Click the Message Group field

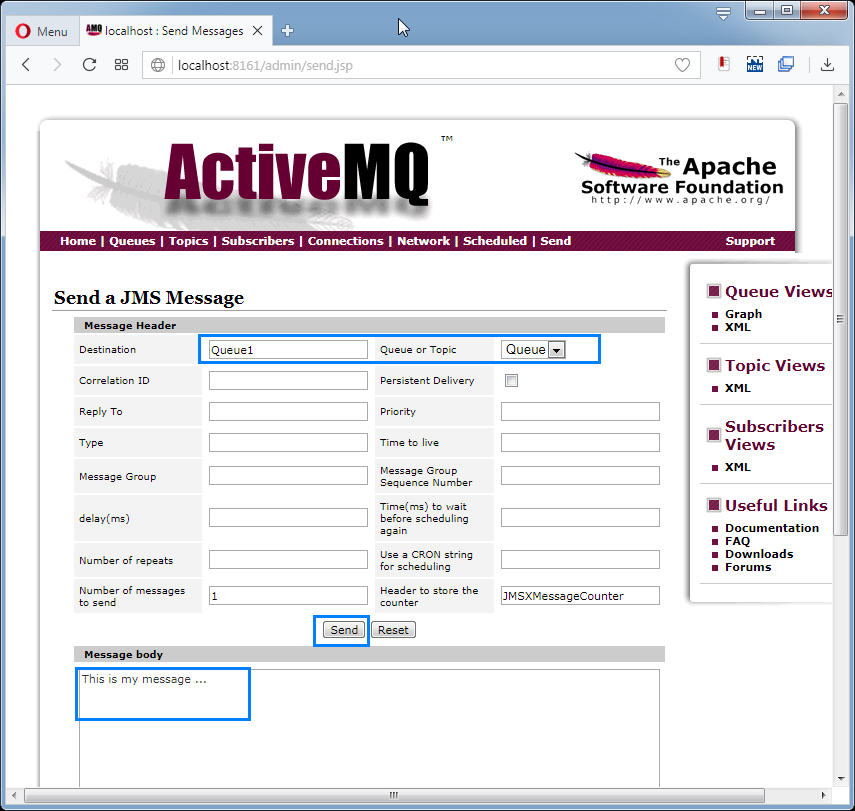pos(288,476)
